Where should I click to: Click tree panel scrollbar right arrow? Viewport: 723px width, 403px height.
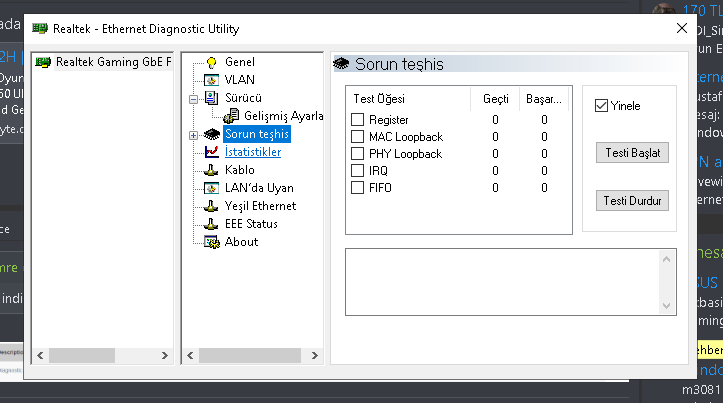[315, 356]
